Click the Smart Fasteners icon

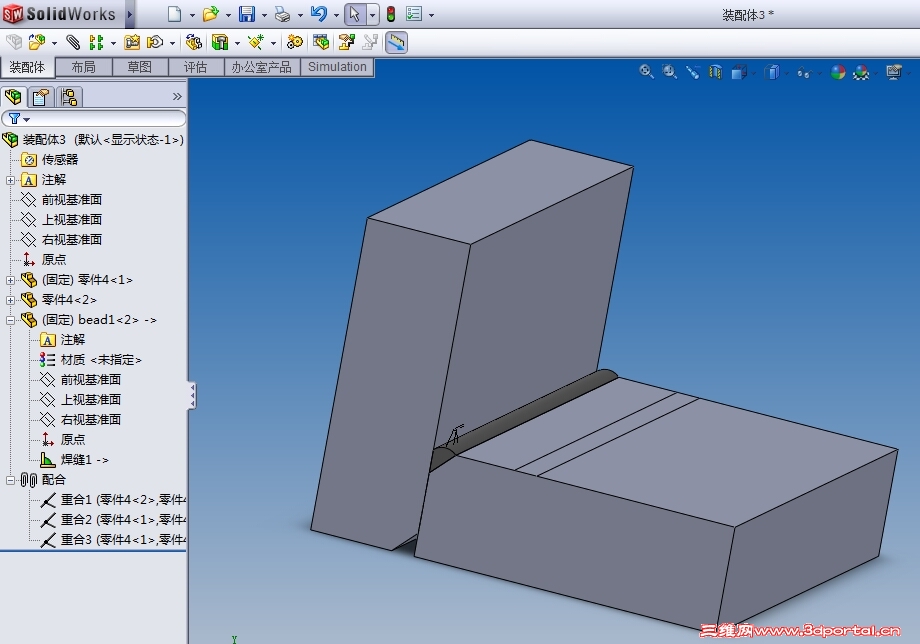click(133, 42)
